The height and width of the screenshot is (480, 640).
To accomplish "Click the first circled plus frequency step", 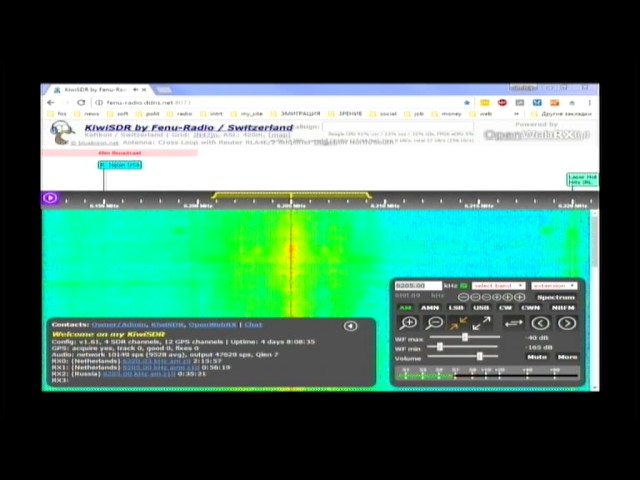I will pos(497,297).
